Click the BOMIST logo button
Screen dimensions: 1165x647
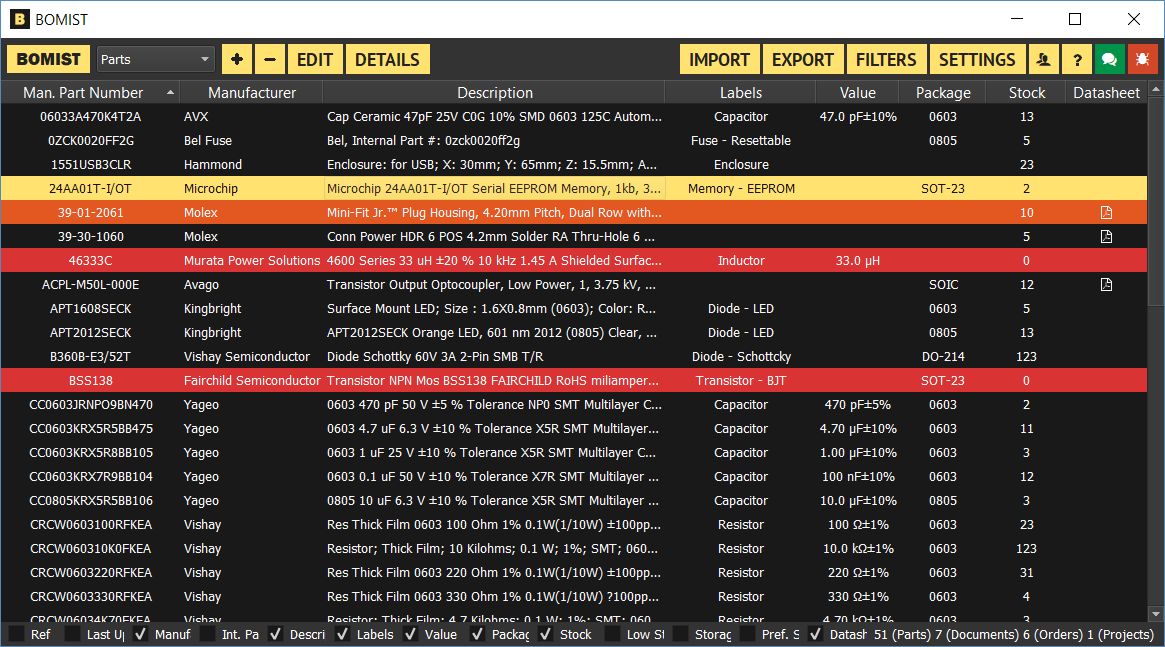47,58
